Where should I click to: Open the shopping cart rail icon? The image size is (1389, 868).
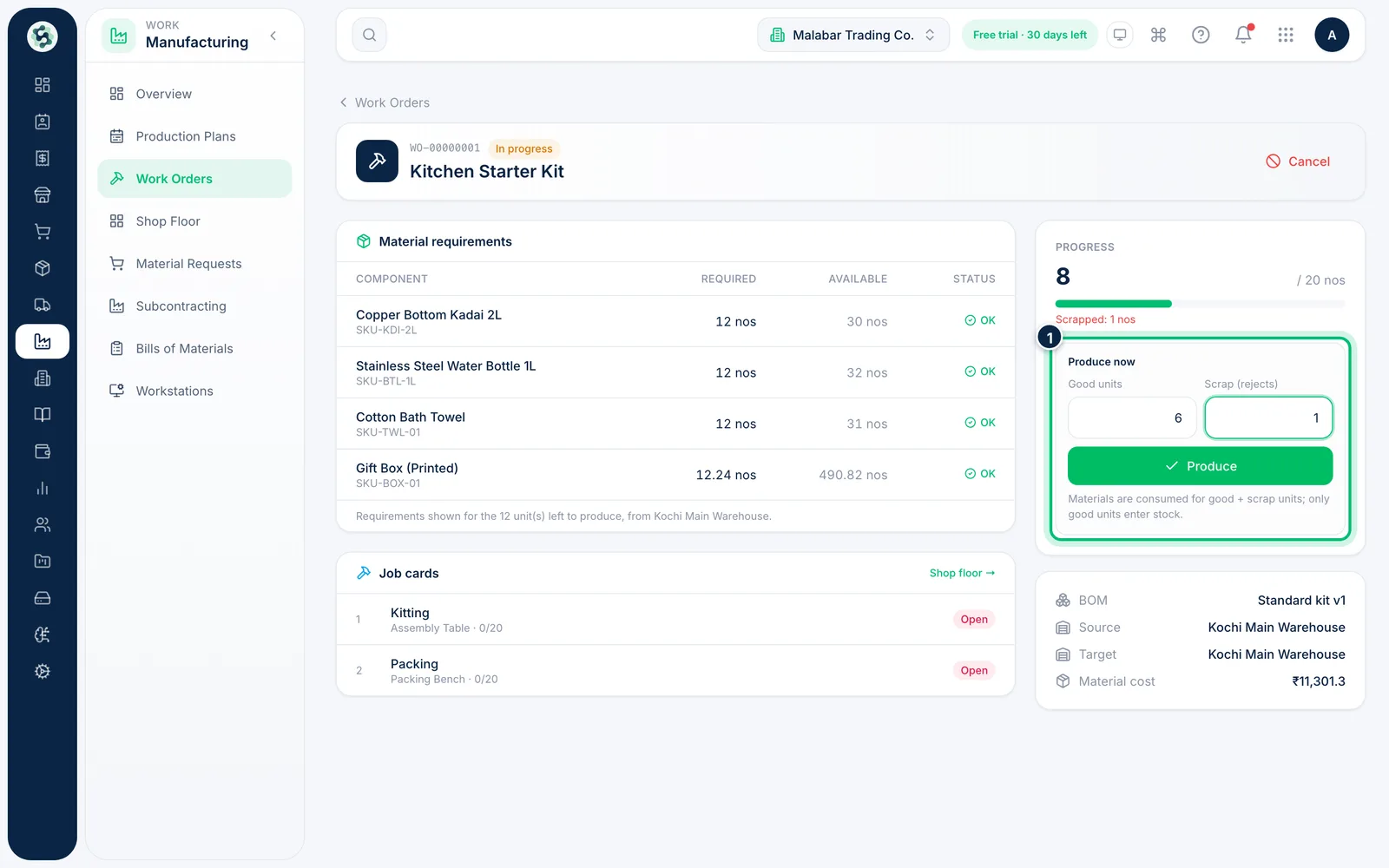click(x=43, y=232)
